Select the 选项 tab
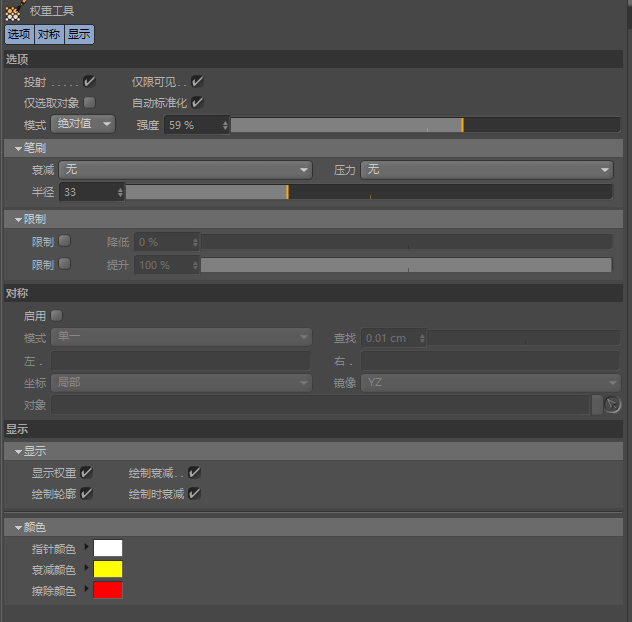The width and height of the screenshot is (632, 622). point(18,34)
